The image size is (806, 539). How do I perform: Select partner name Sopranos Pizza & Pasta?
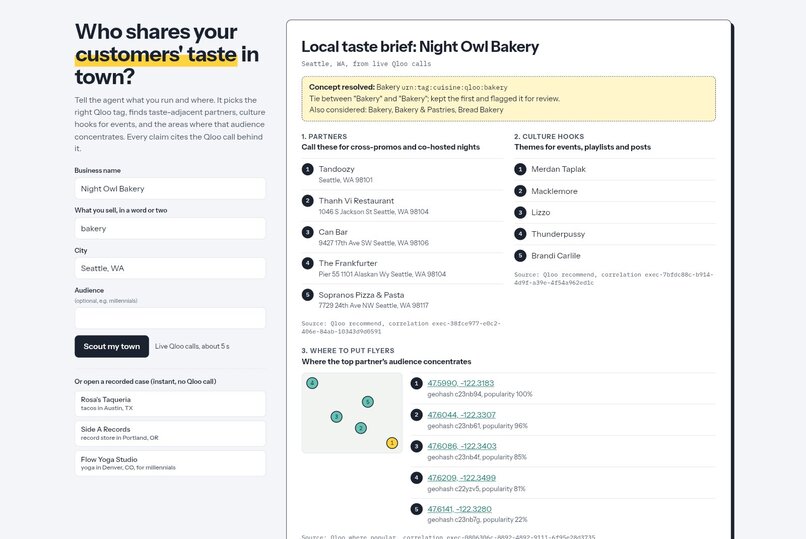(361, 295)
